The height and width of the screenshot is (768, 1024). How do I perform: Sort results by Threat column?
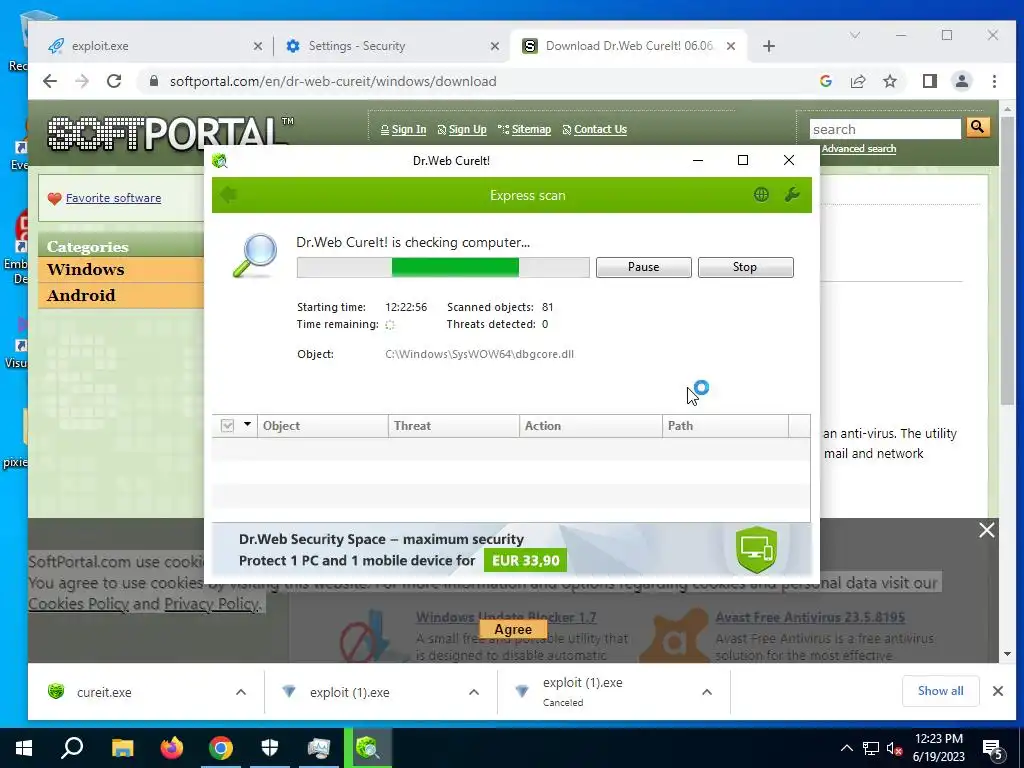coord(454,426)
